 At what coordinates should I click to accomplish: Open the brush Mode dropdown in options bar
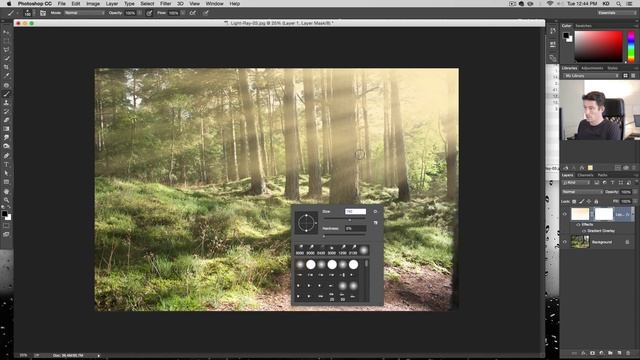84,13
